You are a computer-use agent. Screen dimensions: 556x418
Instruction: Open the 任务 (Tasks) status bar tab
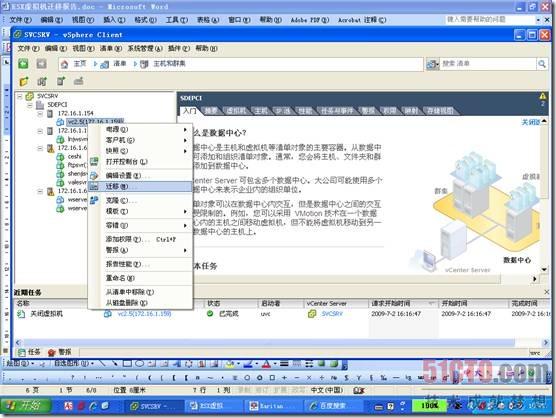[30, 352]
